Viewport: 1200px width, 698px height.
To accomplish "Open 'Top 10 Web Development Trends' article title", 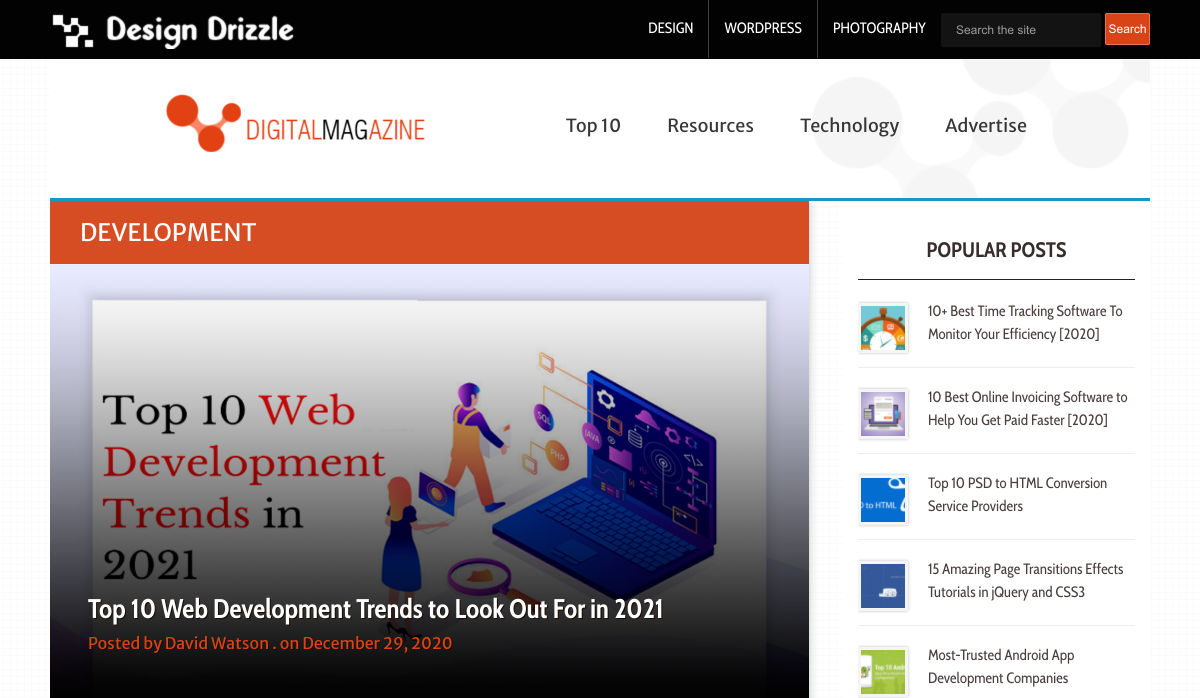I will (x=375, y=609).
